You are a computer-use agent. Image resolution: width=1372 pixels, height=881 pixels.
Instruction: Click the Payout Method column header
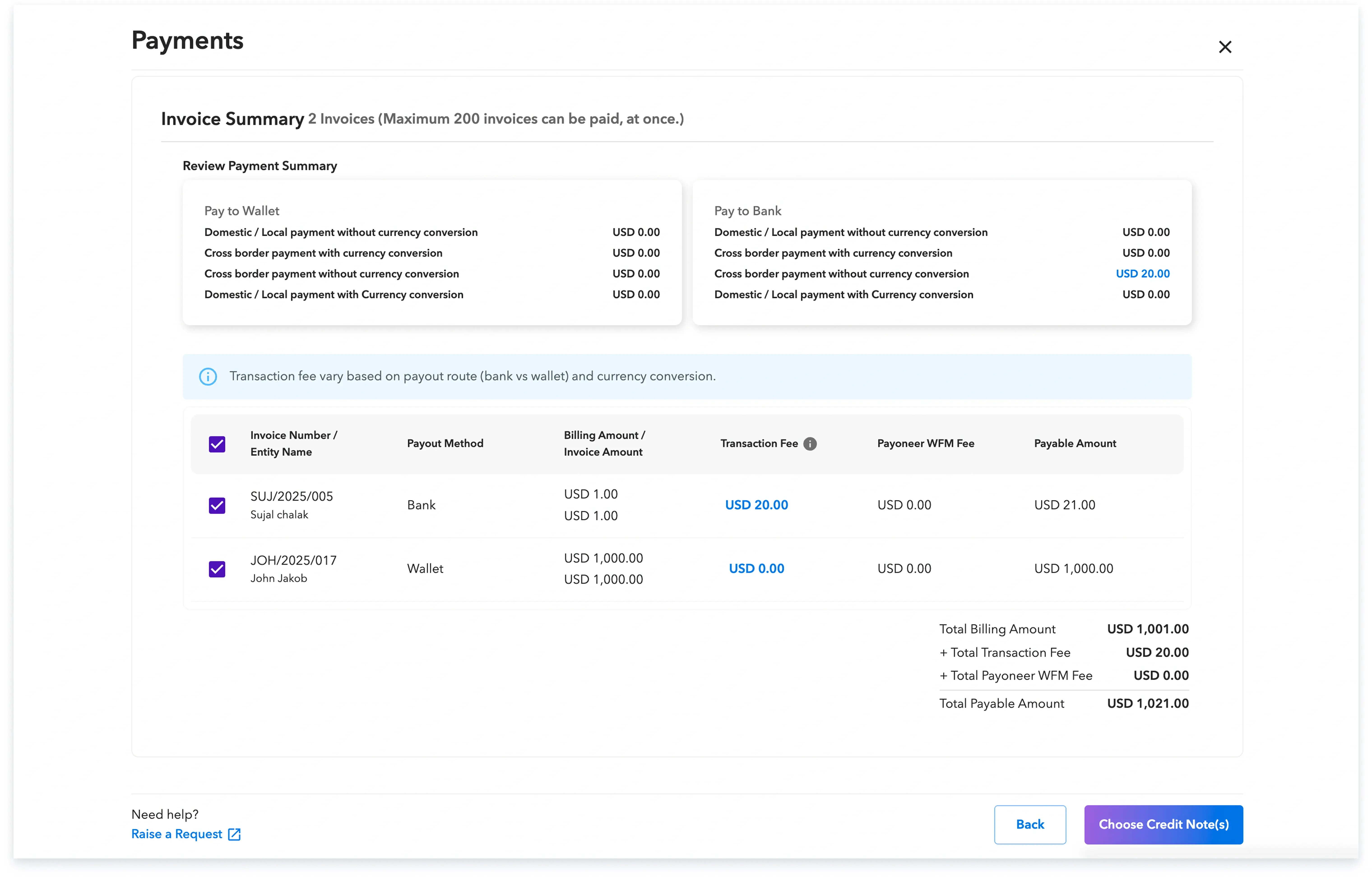click(x=445, y=444)
